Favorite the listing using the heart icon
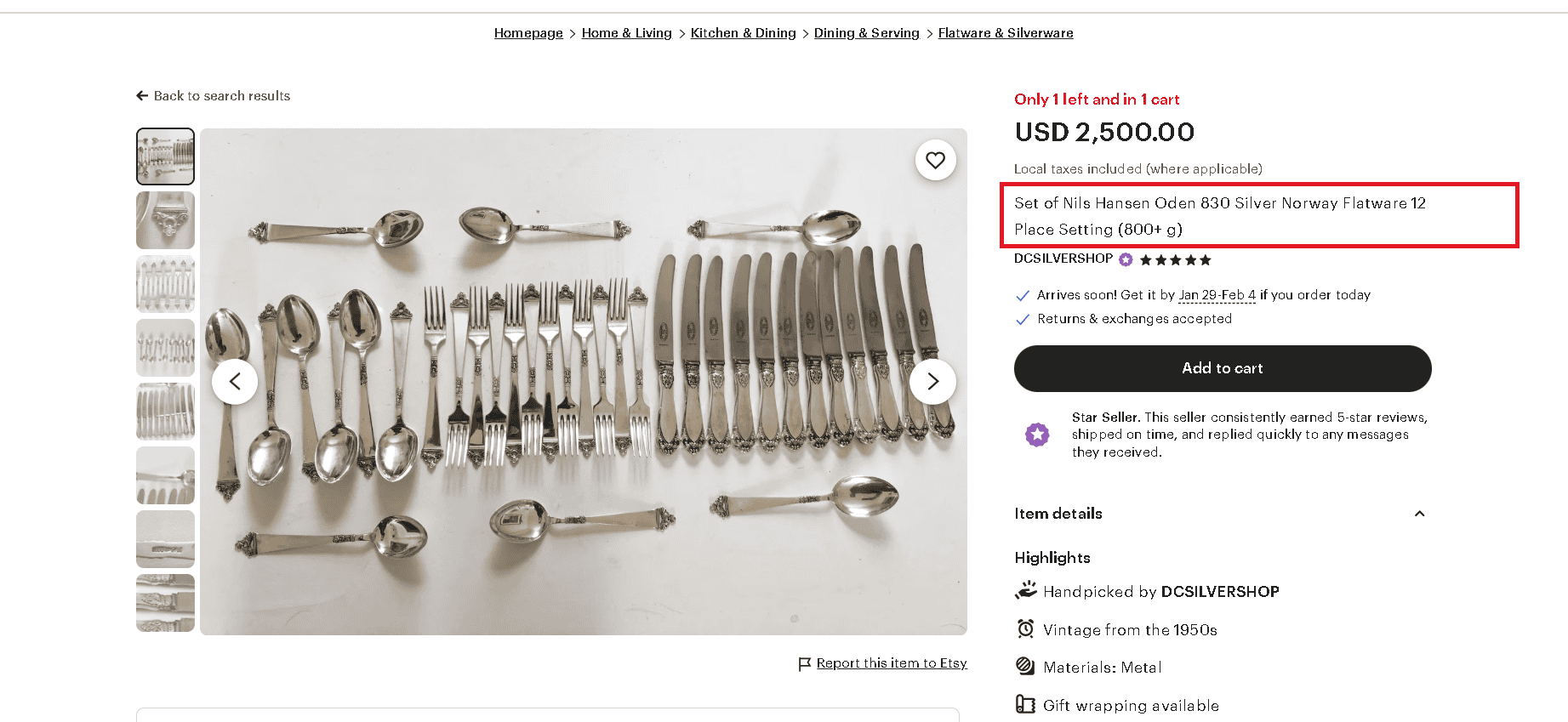1568x722 pixels. point(935,160)
